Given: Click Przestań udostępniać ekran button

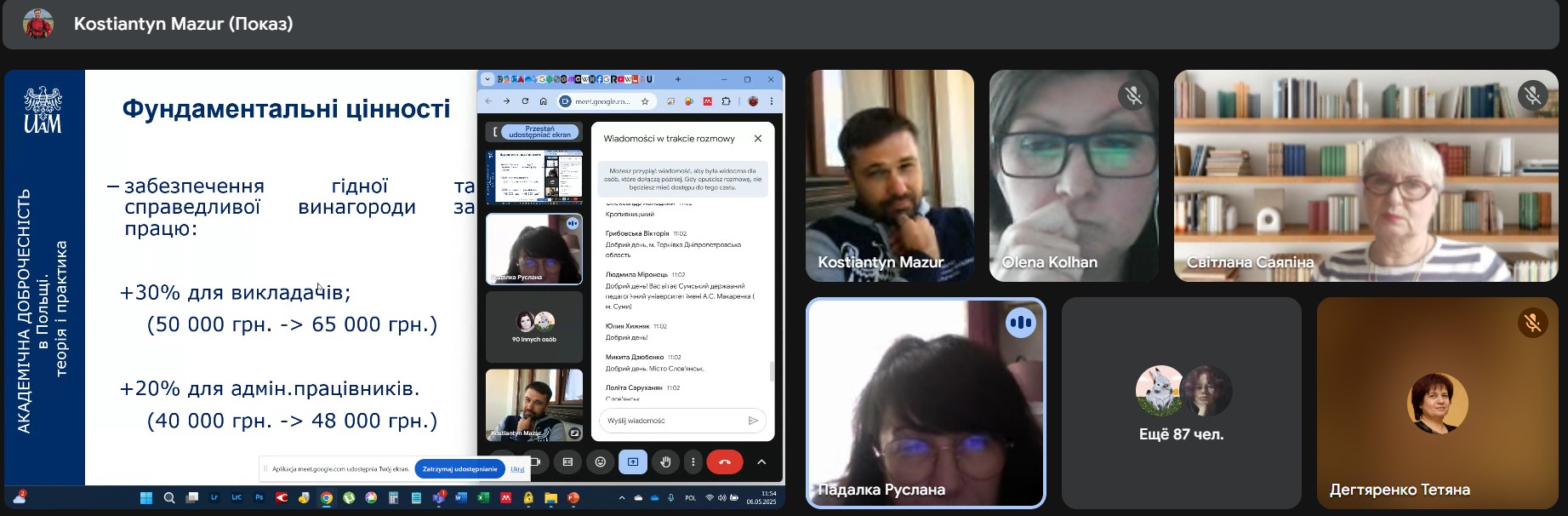Looking at the screenshot, I should pos(540,132).
